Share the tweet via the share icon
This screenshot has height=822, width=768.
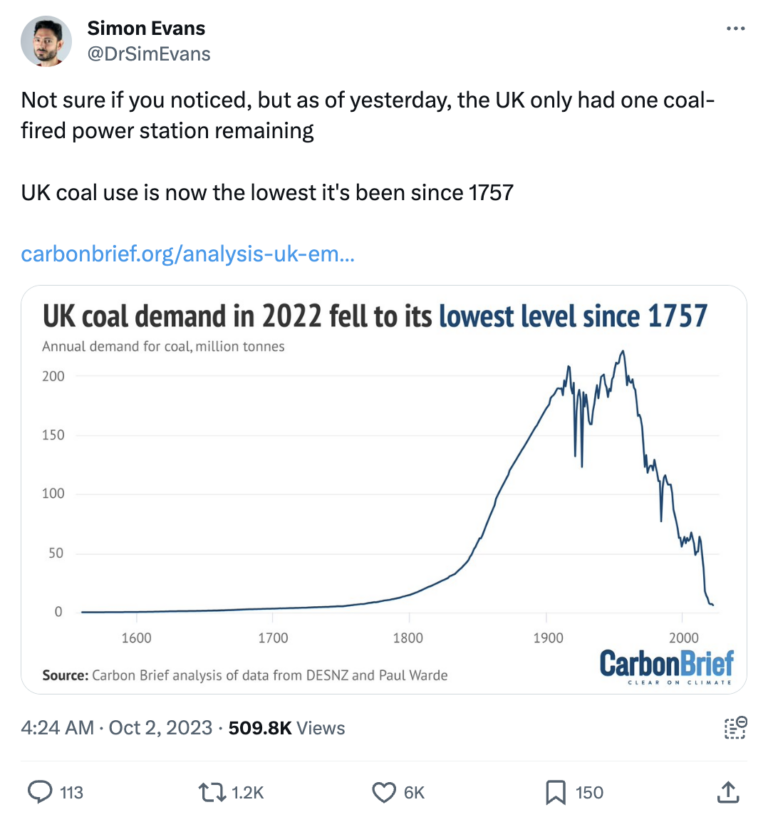tap(728, 792)
